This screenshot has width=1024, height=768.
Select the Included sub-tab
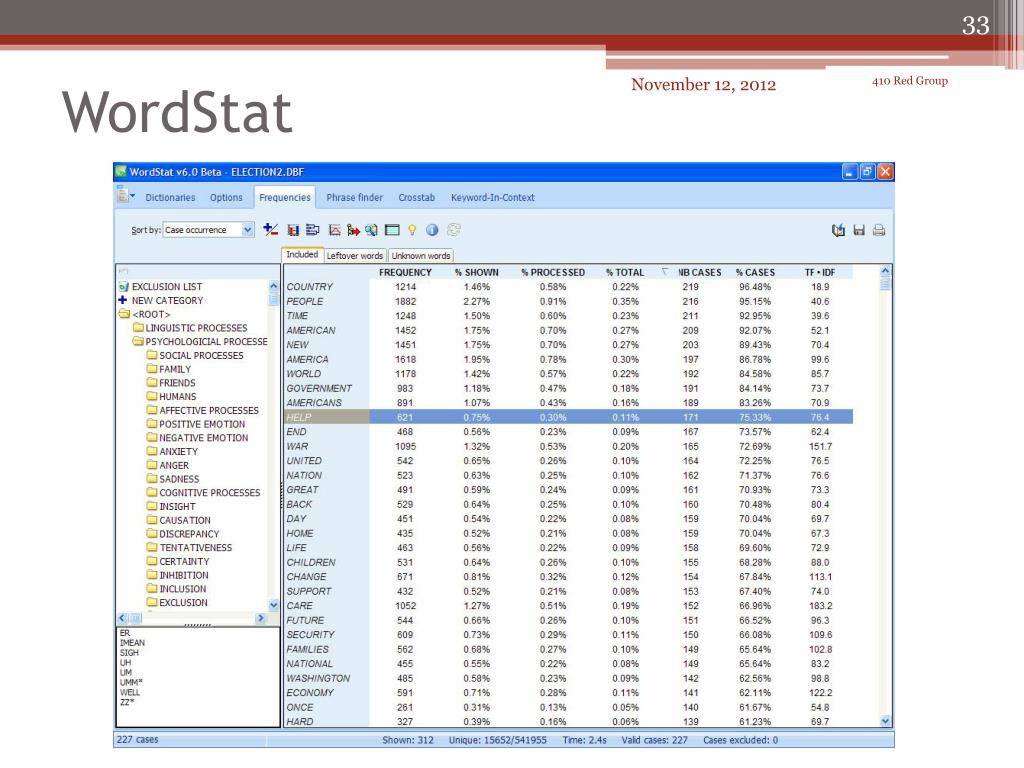302,255
